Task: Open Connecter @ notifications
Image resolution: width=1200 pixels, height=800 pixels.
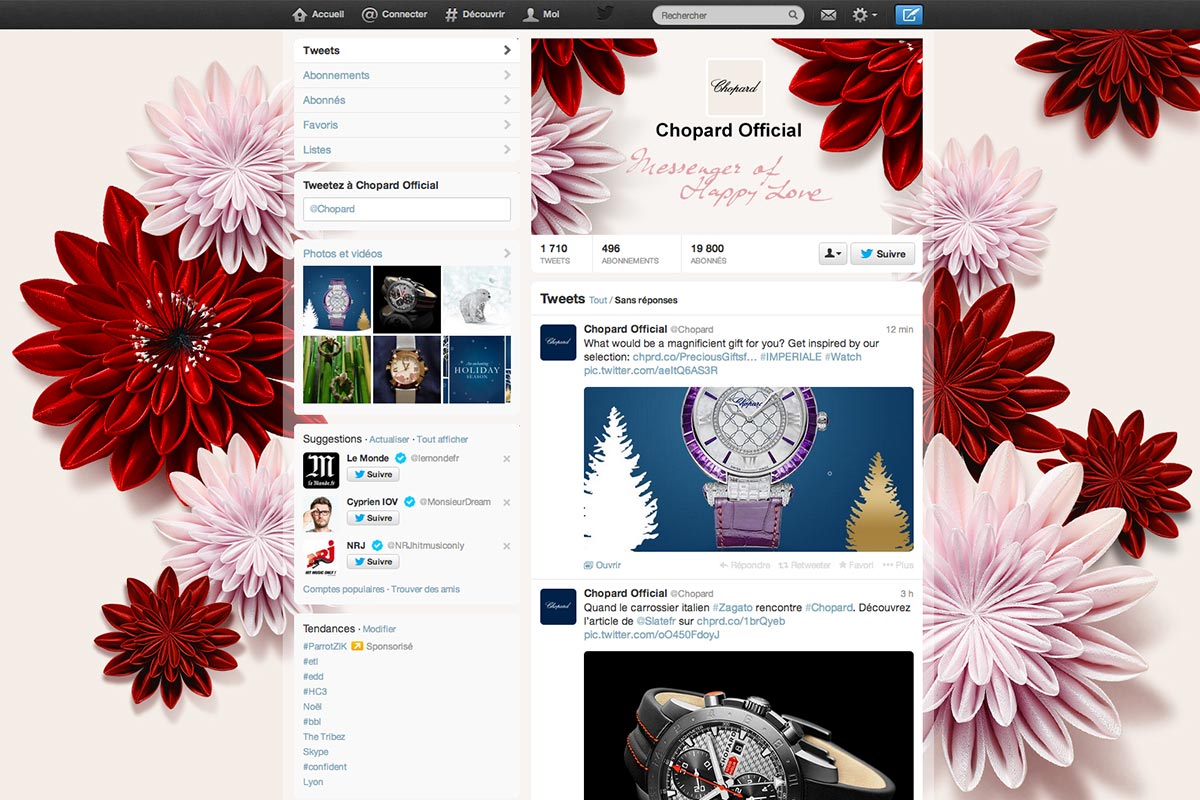Action: 394,15
